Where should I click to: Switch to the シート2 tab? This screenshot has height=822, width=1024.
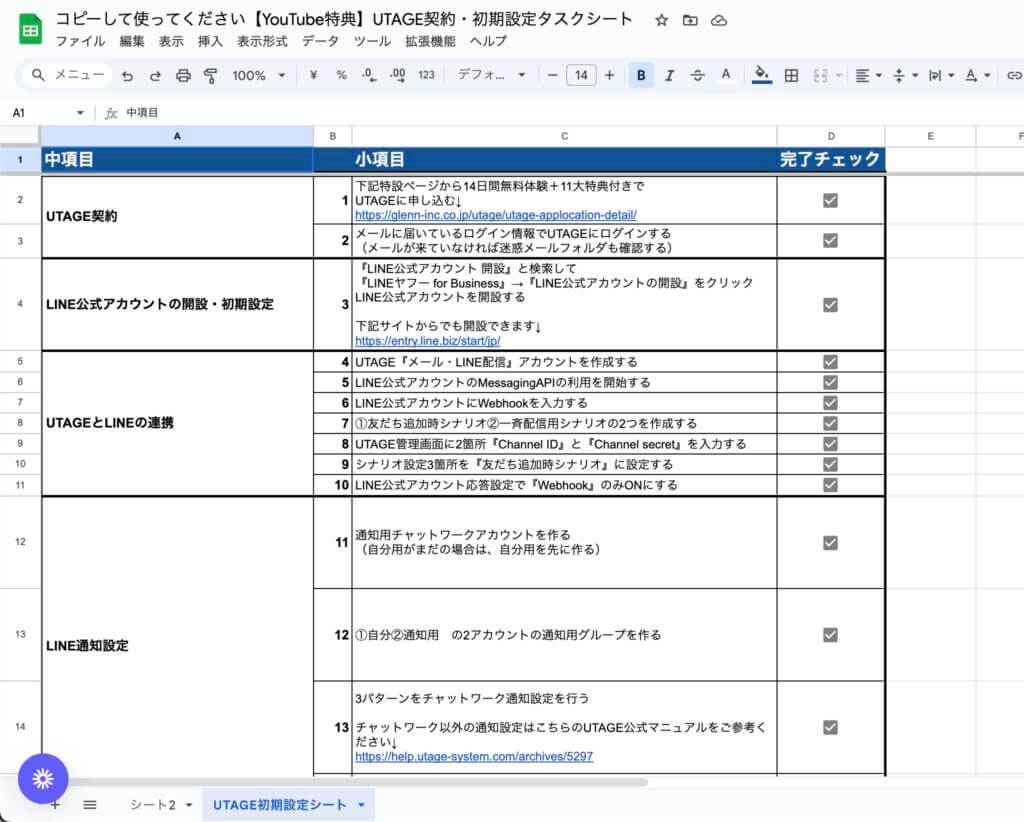click(x=152, y=805)
